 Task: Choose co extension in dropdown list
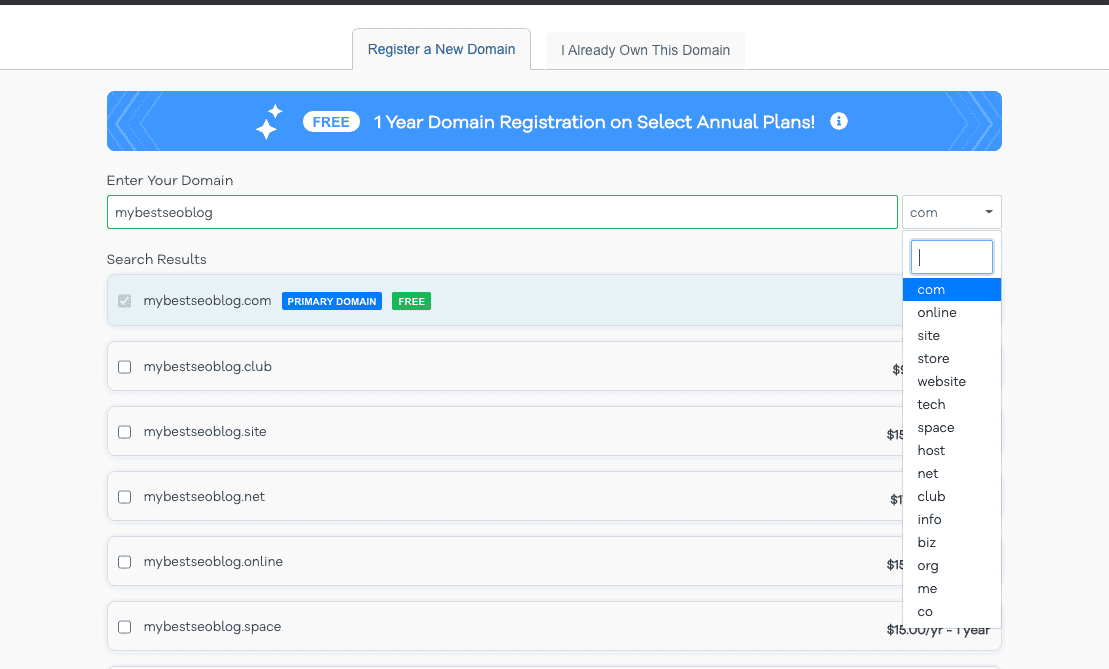pyautogui.click(x=951, y=612)
